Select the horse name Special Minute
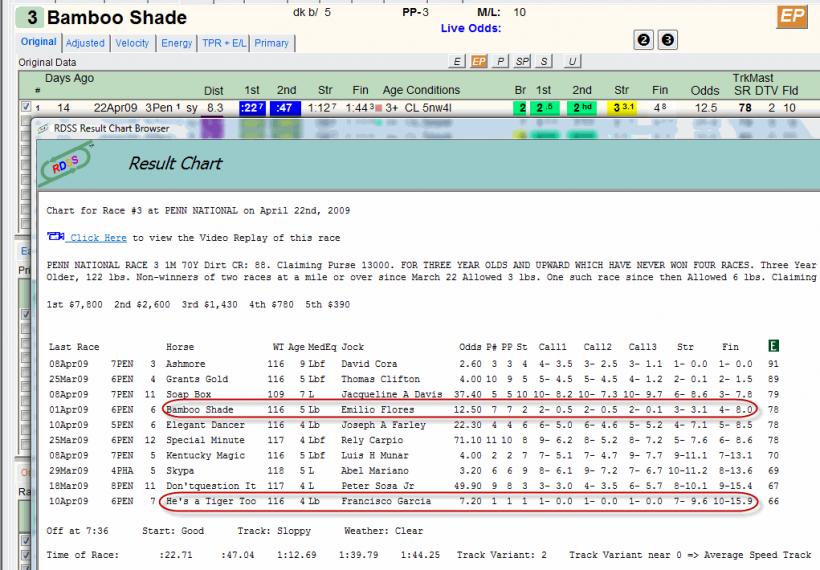Screen dimensions: 820x570 coord(205,440)
